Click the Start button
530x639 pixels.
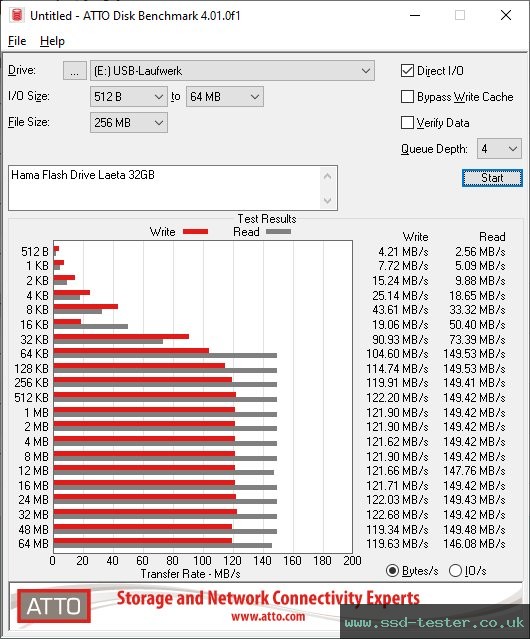492,178
